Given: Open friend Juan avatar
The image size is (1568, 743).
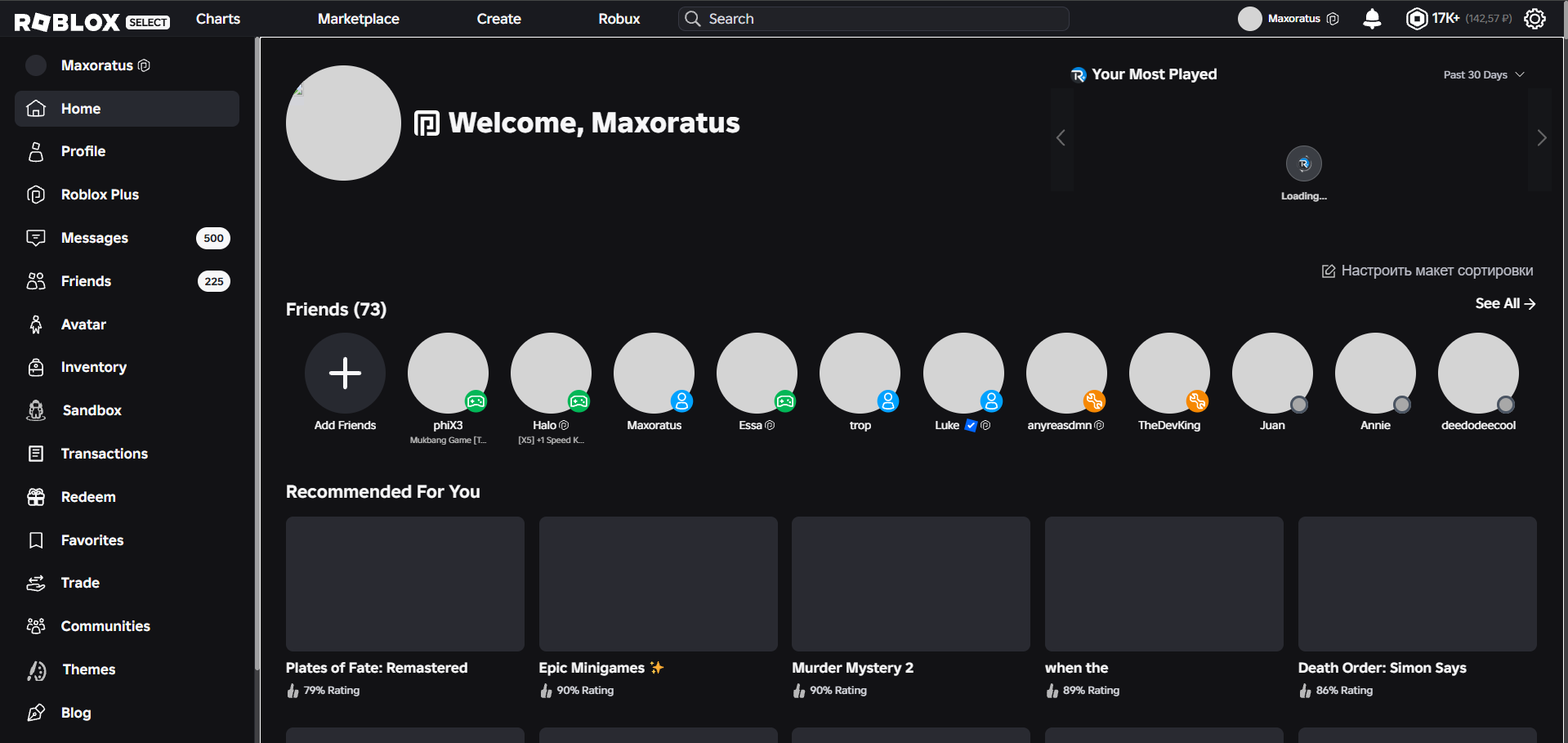Looking at the screenshot, I should pyautogui.click(x=1272, y=373).
